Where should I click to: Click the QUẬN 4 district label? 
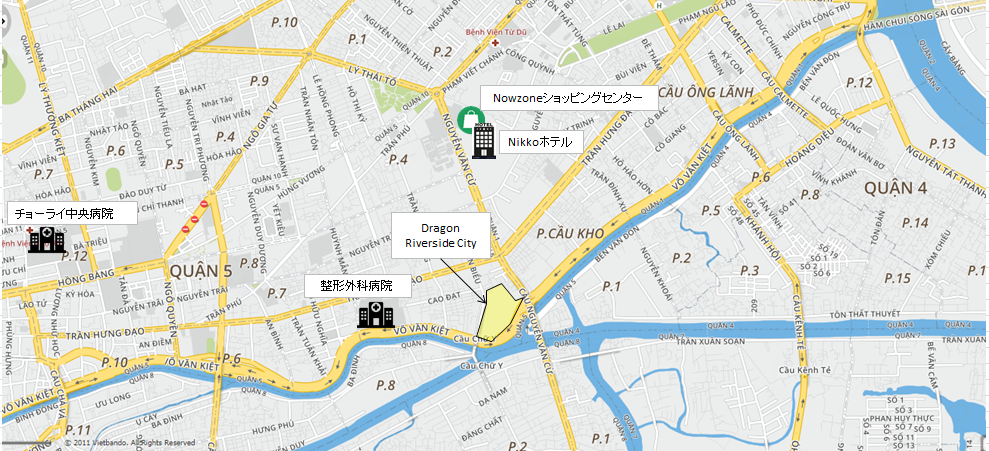pos(897,189)
